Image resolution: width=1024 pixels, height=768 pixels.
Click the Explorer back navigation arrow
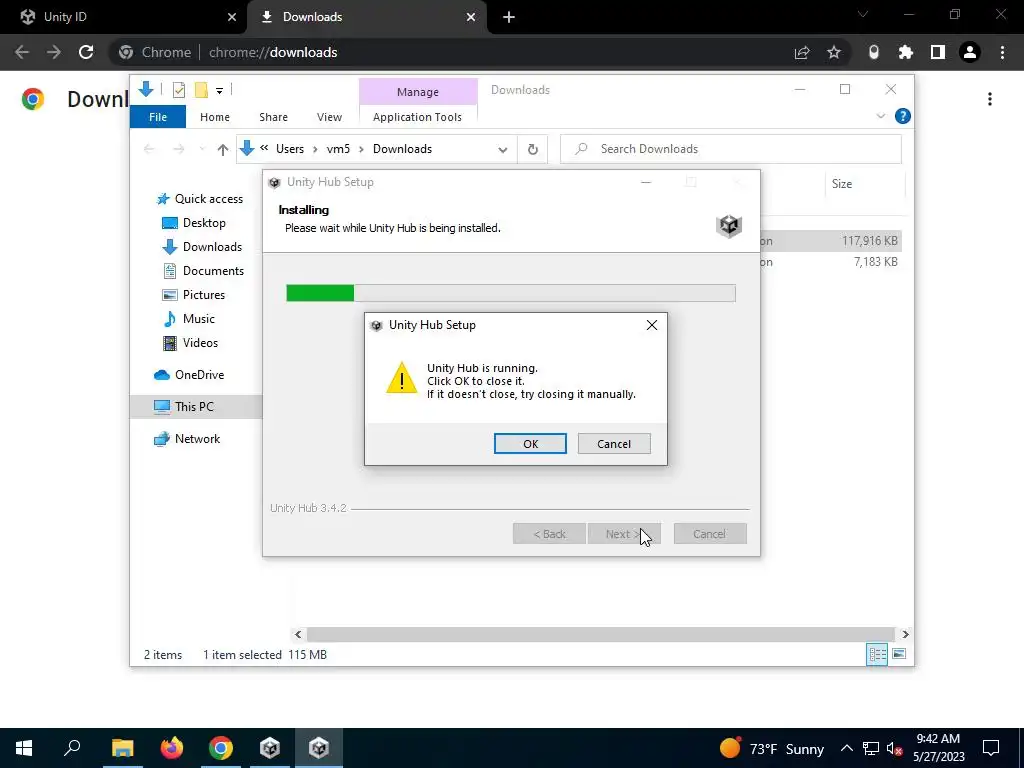[149, 150]
